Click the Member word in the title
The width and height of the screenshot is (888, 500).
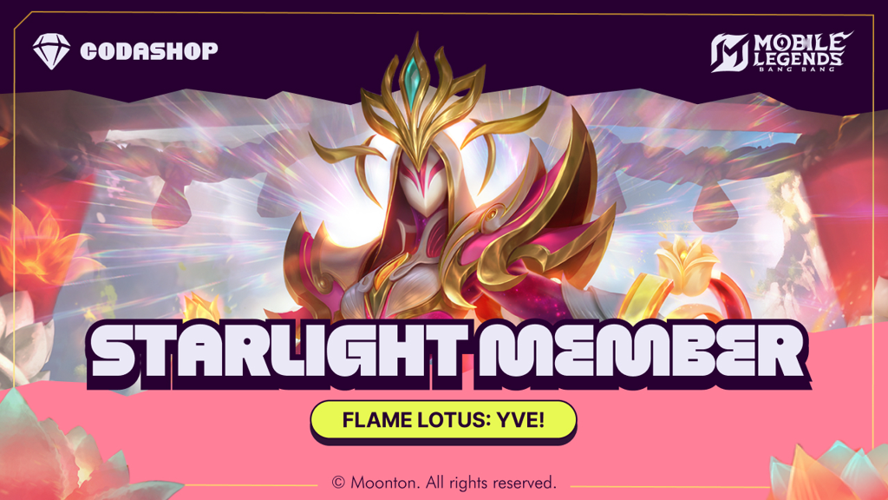[641, 352]
